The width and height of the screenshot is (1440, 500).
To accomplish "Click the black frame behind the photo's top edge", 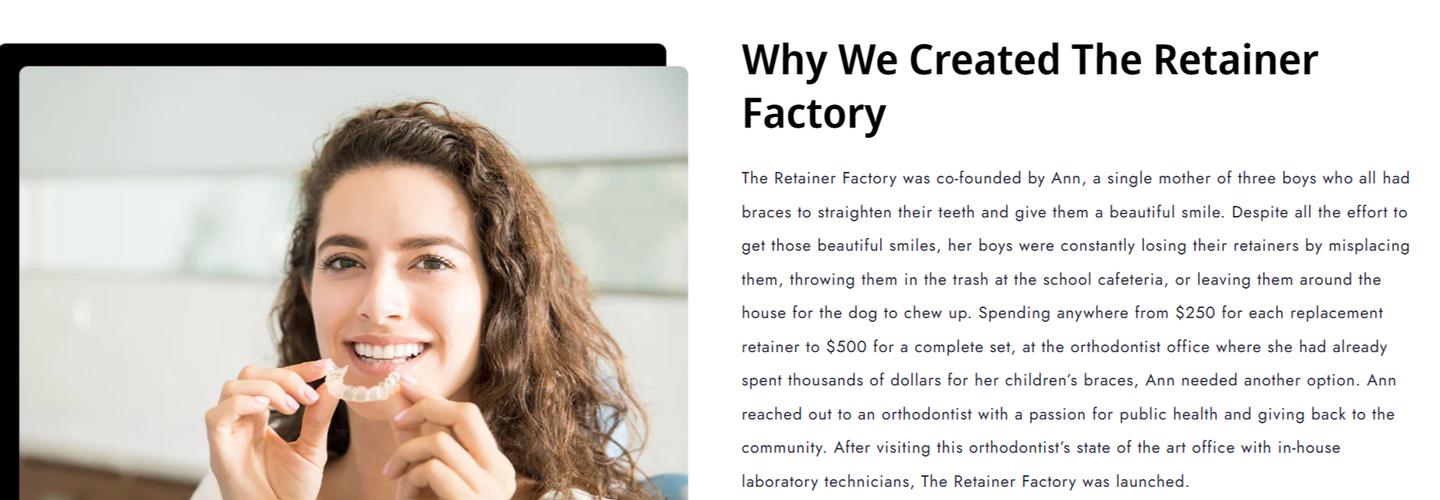I will click(340, 54).
